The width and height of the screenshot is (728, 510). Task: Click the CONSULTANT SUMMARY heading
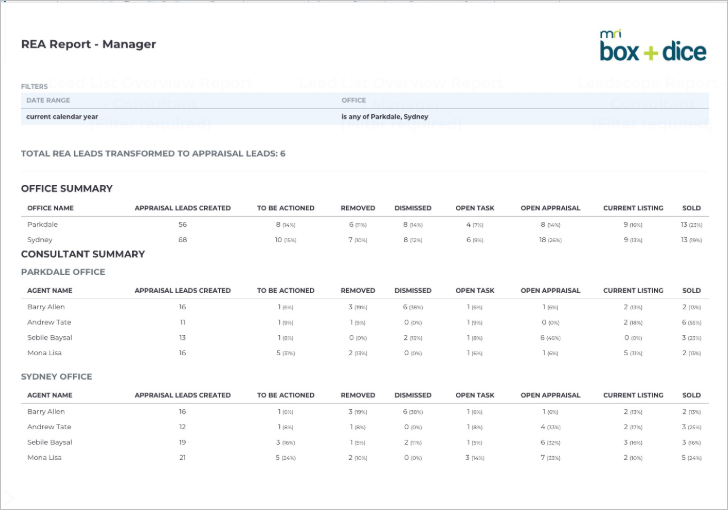(x=83, y=254)
